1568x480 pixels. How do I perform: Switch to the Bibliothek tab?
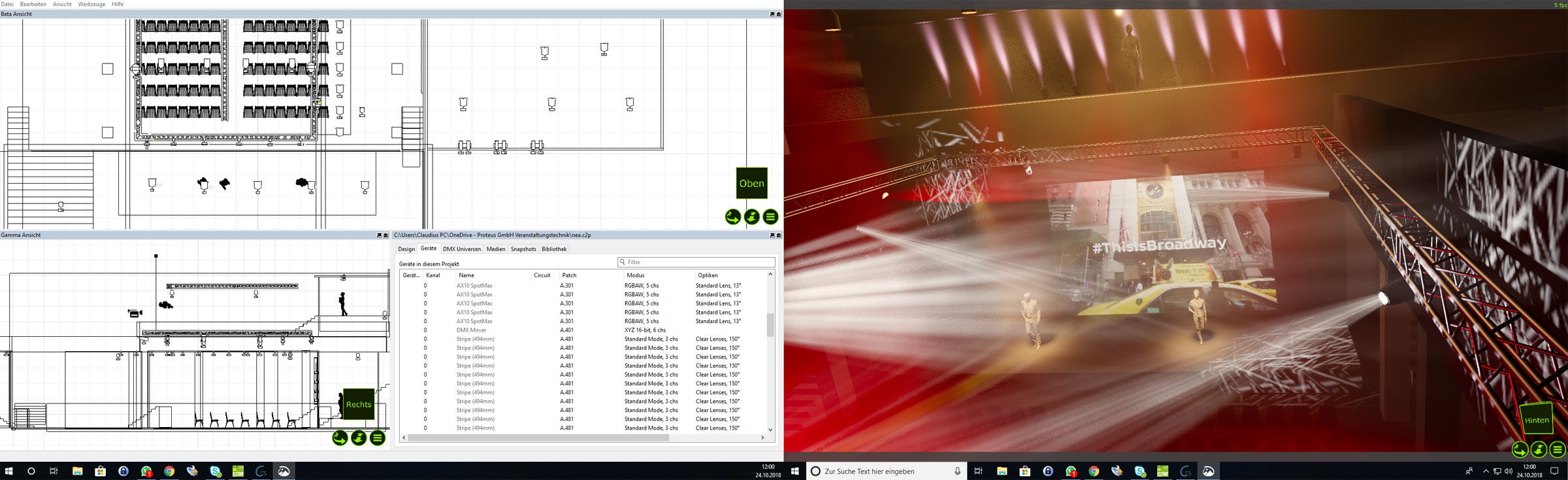(x=553, y=249)
